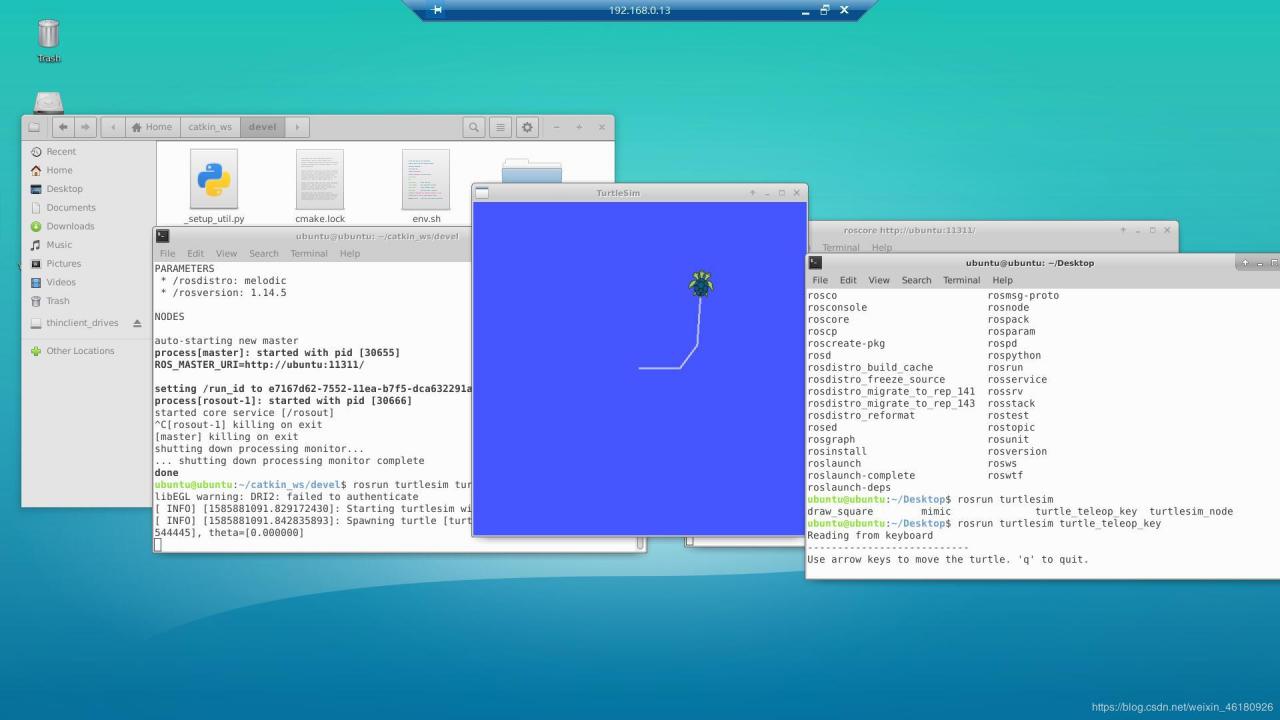Open Search menu in catkin_ws terminal

pyautogui.click(x=264, y=254)
